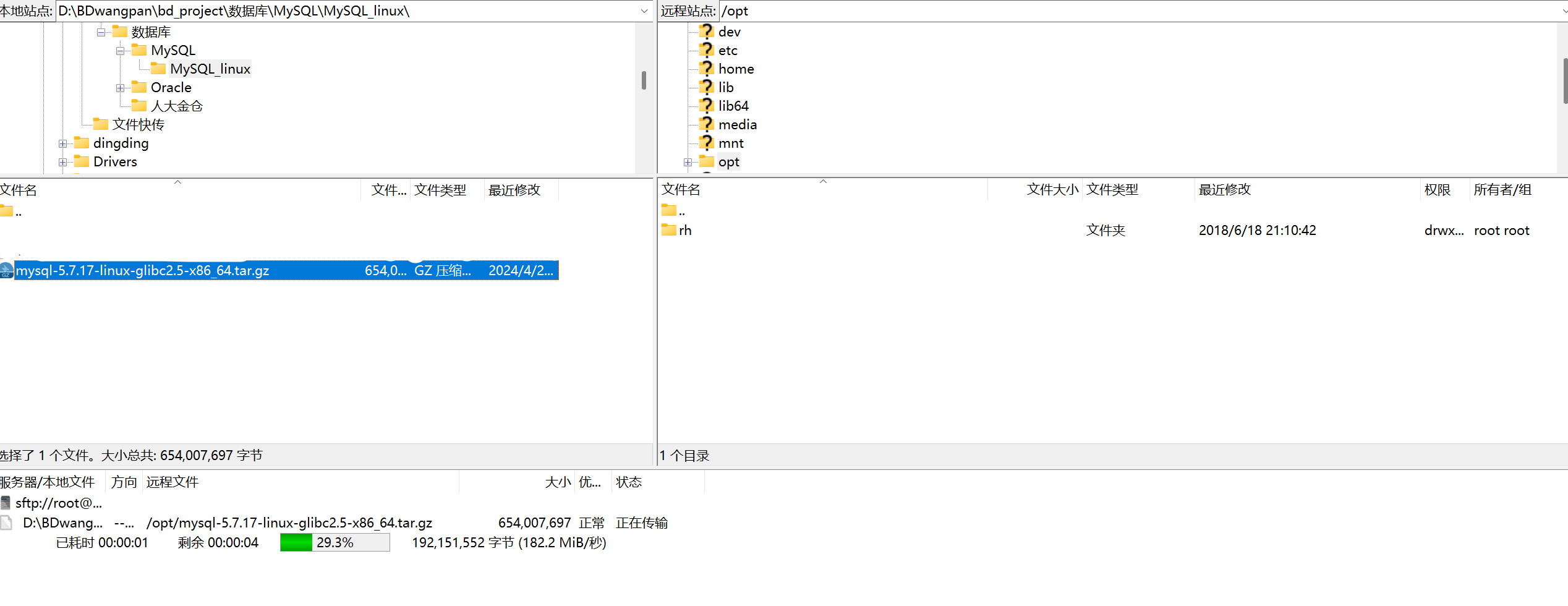Click the local tree vertical scrollbar
Viewport: 1568px width, 606px height.
(x=644, y=80)
